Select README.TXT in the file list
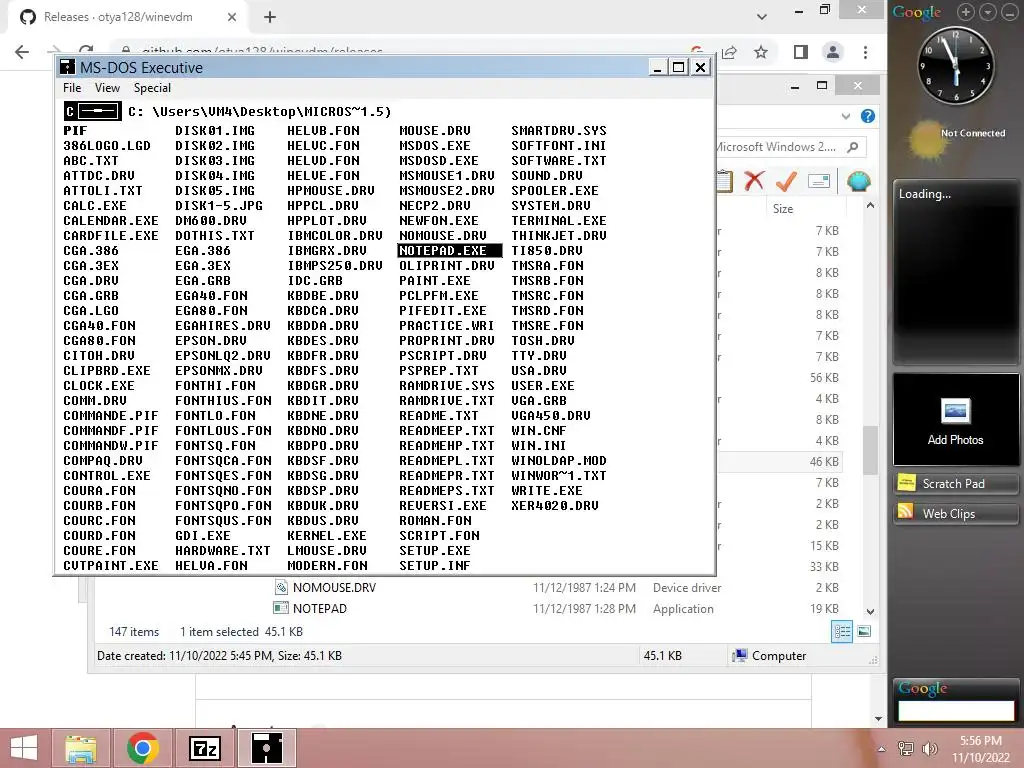The height and width of the screenshot is (768, 1024). tap(438, 416)
